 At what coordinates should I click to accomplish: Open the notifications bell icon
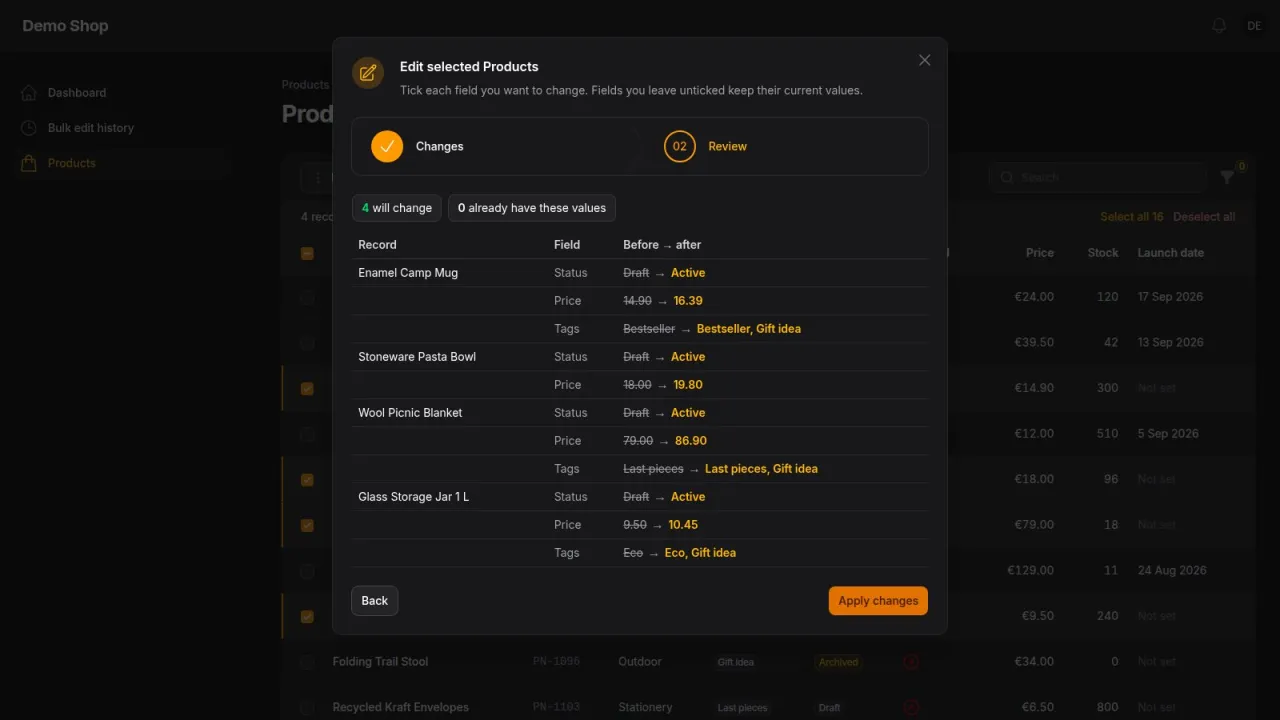(x=1219, y=26)
